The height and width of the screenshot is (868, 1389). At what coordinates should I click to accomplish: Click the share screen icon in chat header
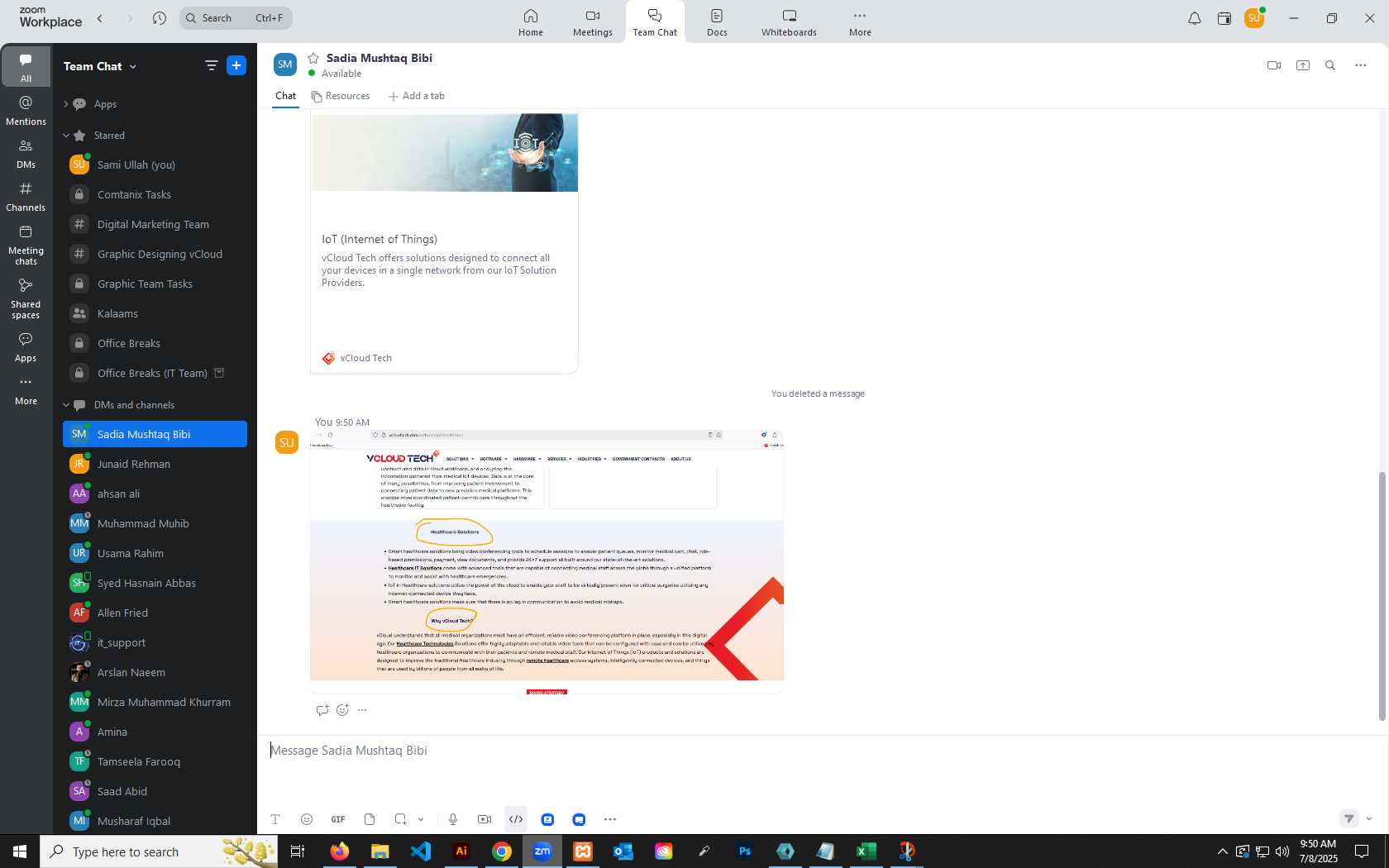pos(1303,65)
